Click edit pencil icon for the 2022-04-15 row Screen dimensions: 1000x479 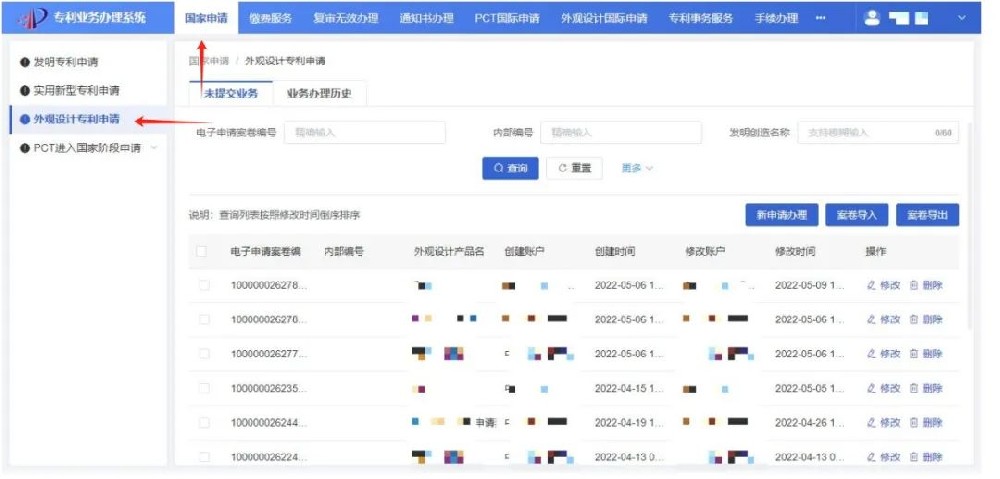tap(871, 389)
